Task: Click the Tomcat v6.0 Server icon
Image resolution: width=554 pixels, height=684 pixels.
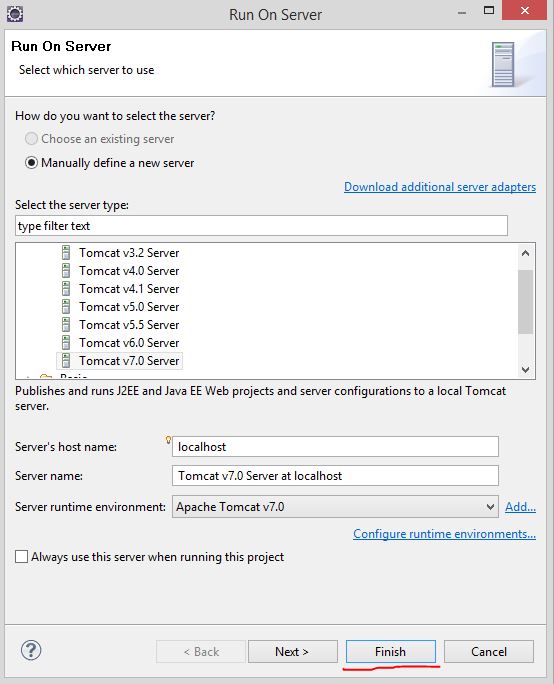Action: tap(66, 342)
